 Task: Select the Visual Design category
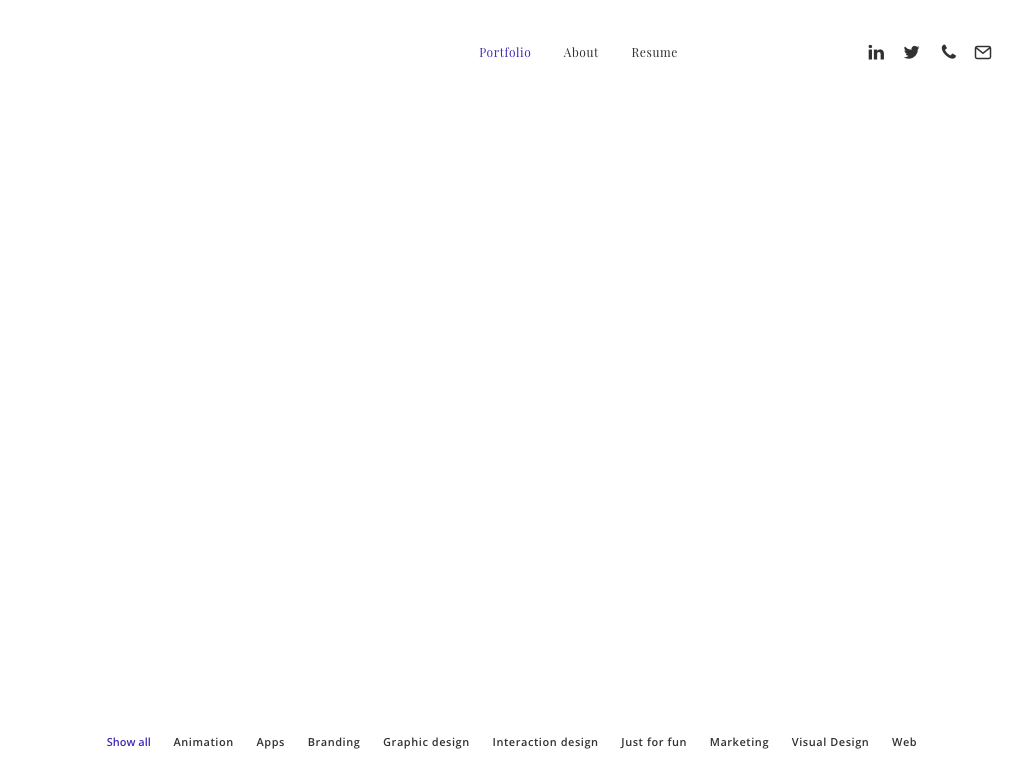(x=830, y=742)
